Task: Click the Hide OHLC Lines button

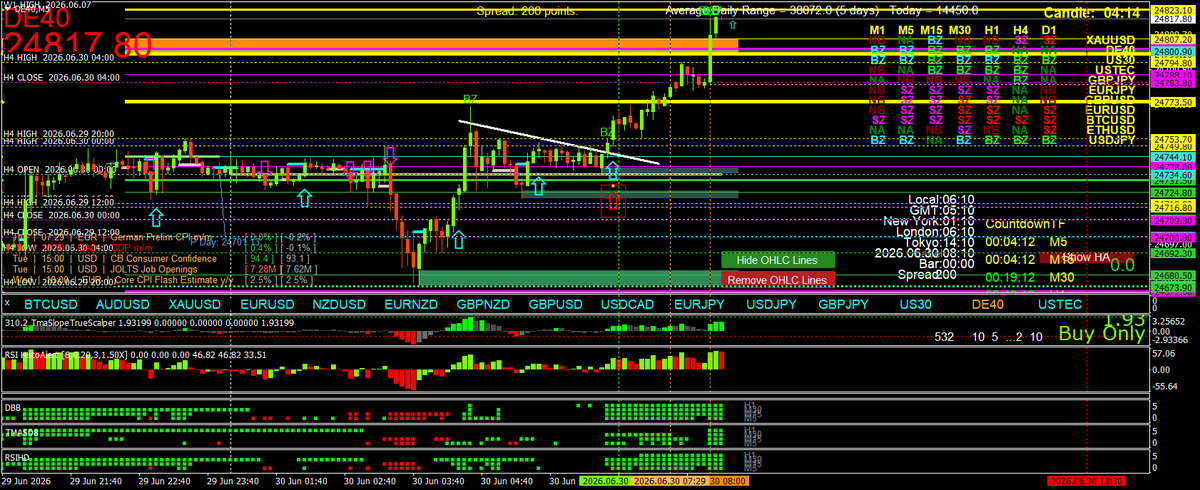Action: 776,260
